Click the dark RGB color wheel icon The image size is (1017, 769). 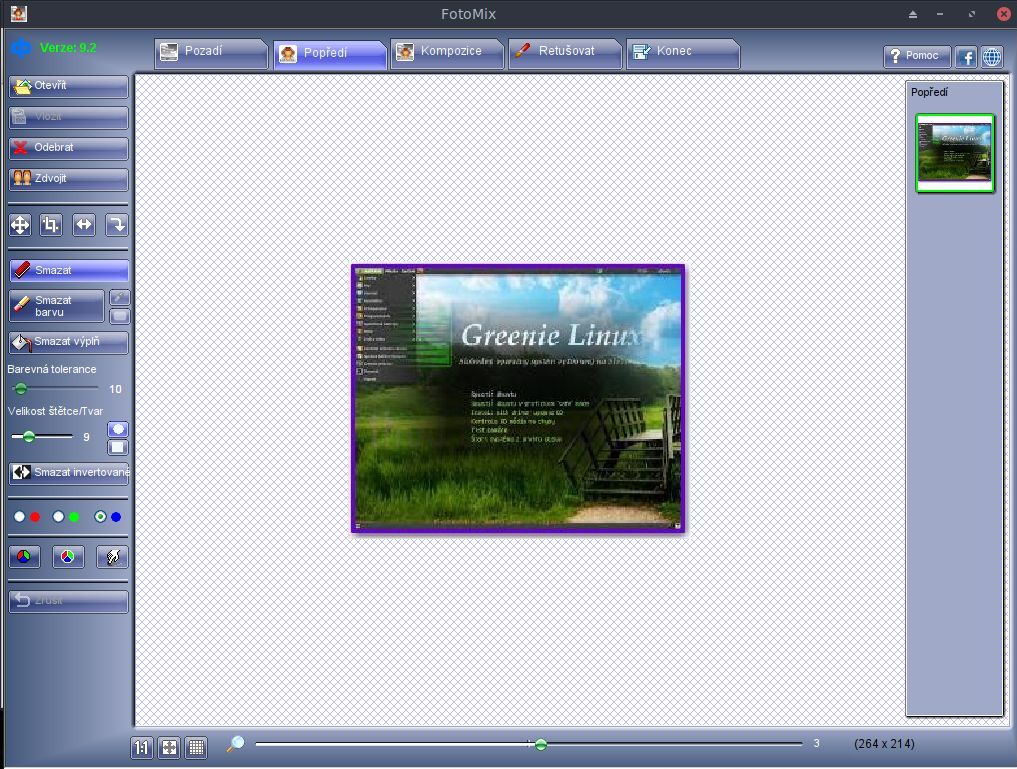[25, 557]
